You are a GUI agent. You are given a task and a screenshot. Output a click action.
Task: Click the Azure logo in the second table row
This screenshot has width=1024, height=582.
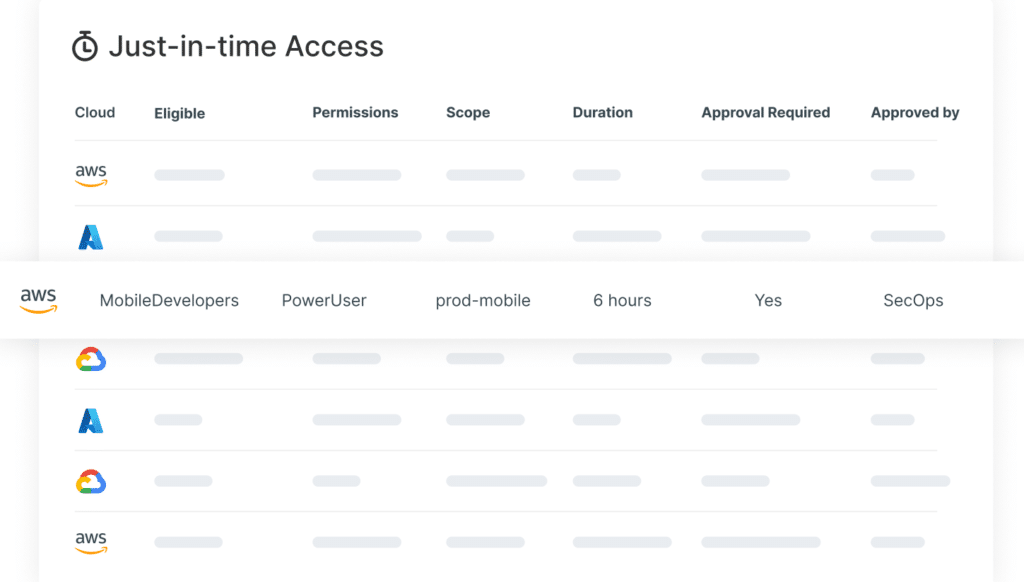tap(91, 237)
